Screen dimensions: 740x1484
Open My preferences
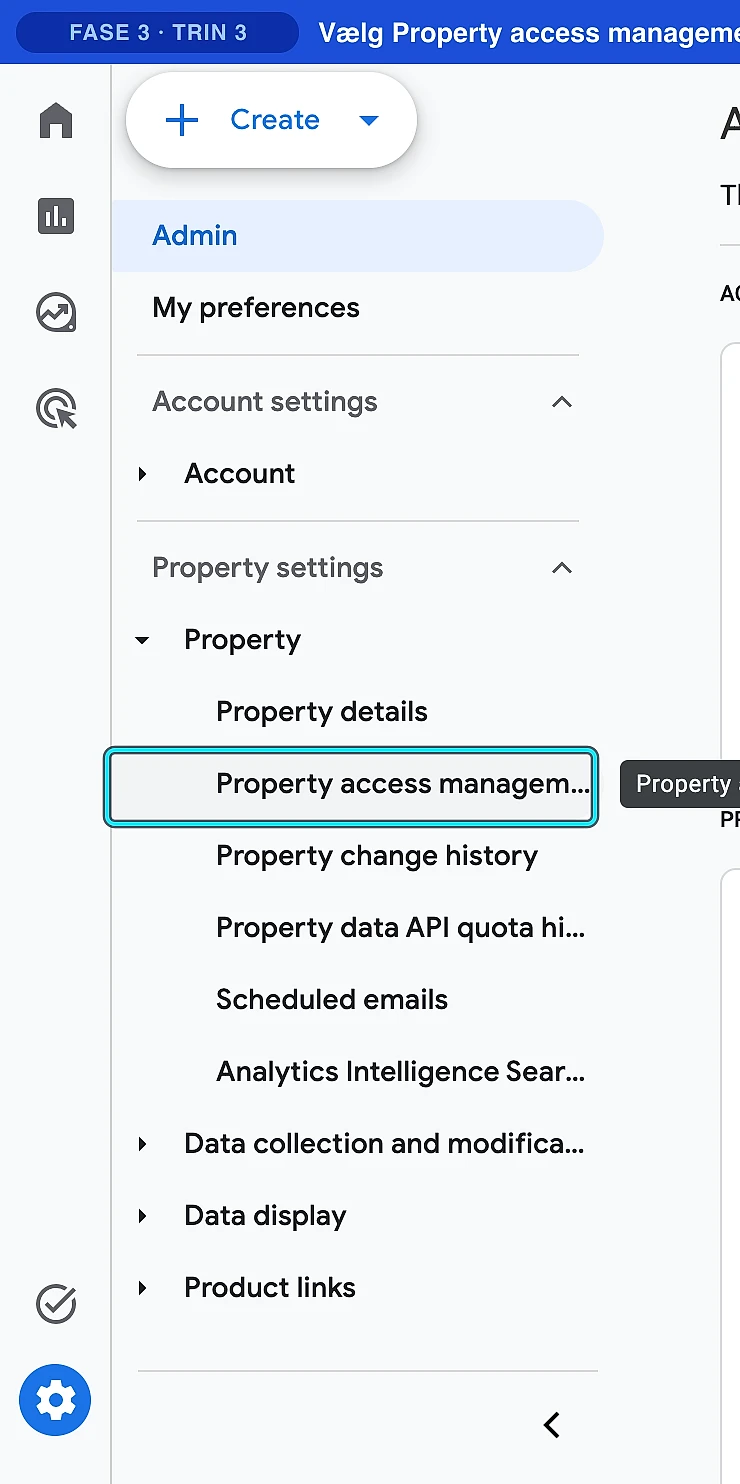(256, 308)
